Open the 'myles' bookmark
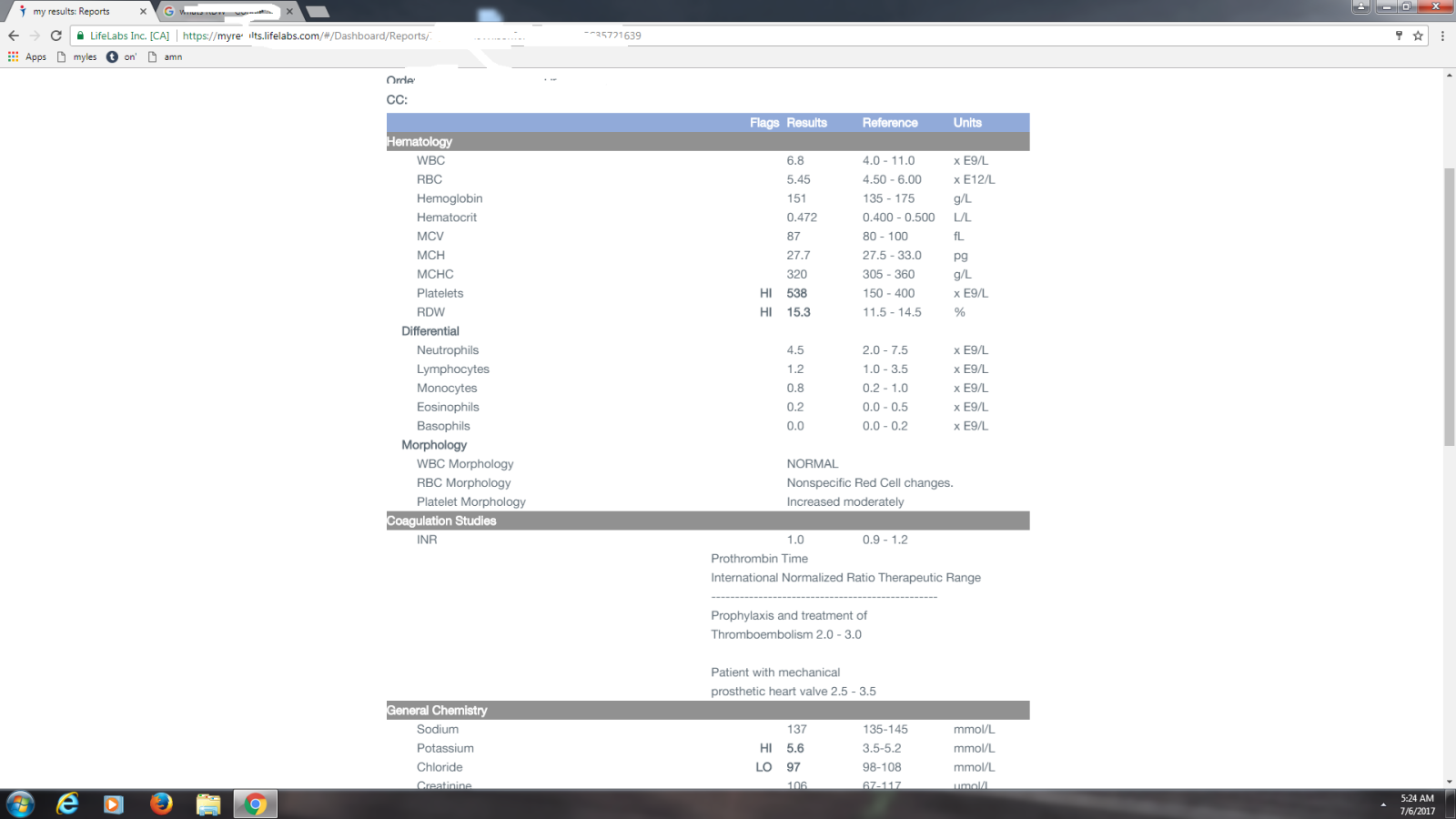This screenshot has height=819, width=1456. [x=77, y=56]
